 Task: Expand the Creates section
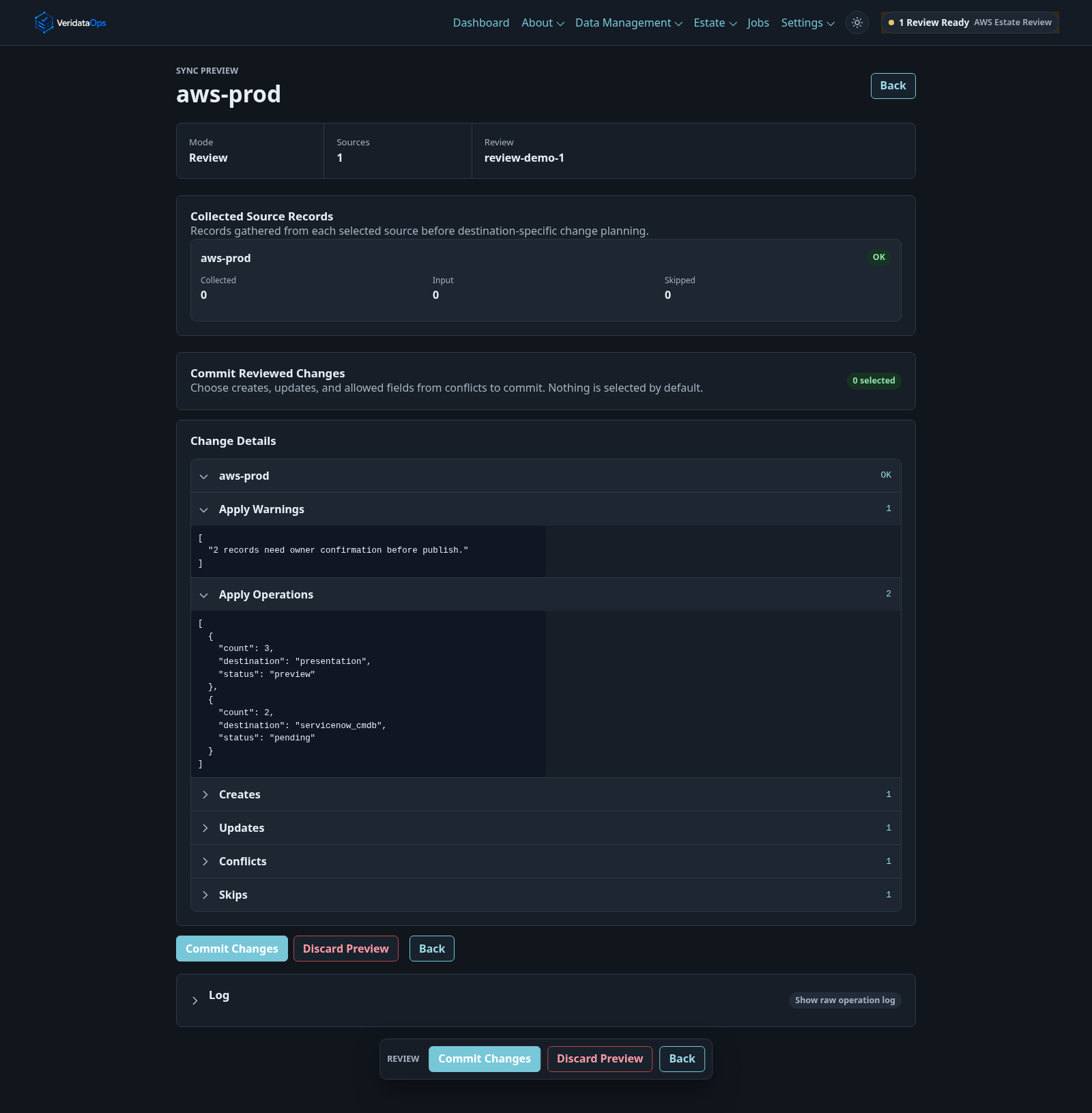(546, 794)
